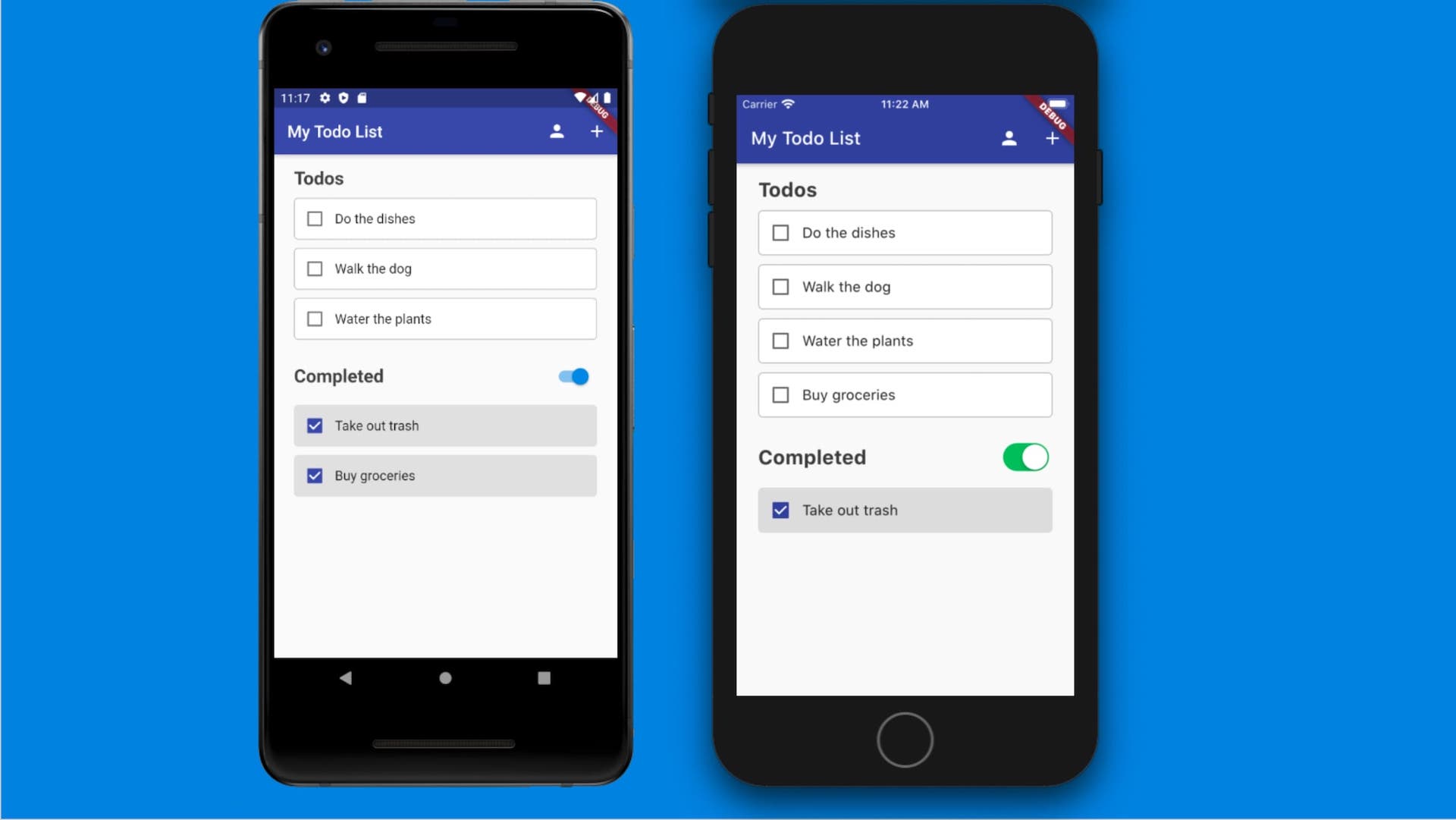Screen dimensions: 1456x820
Task: Tap 'Buy groceries' todo item on iOS
Action: pos(905,394)
